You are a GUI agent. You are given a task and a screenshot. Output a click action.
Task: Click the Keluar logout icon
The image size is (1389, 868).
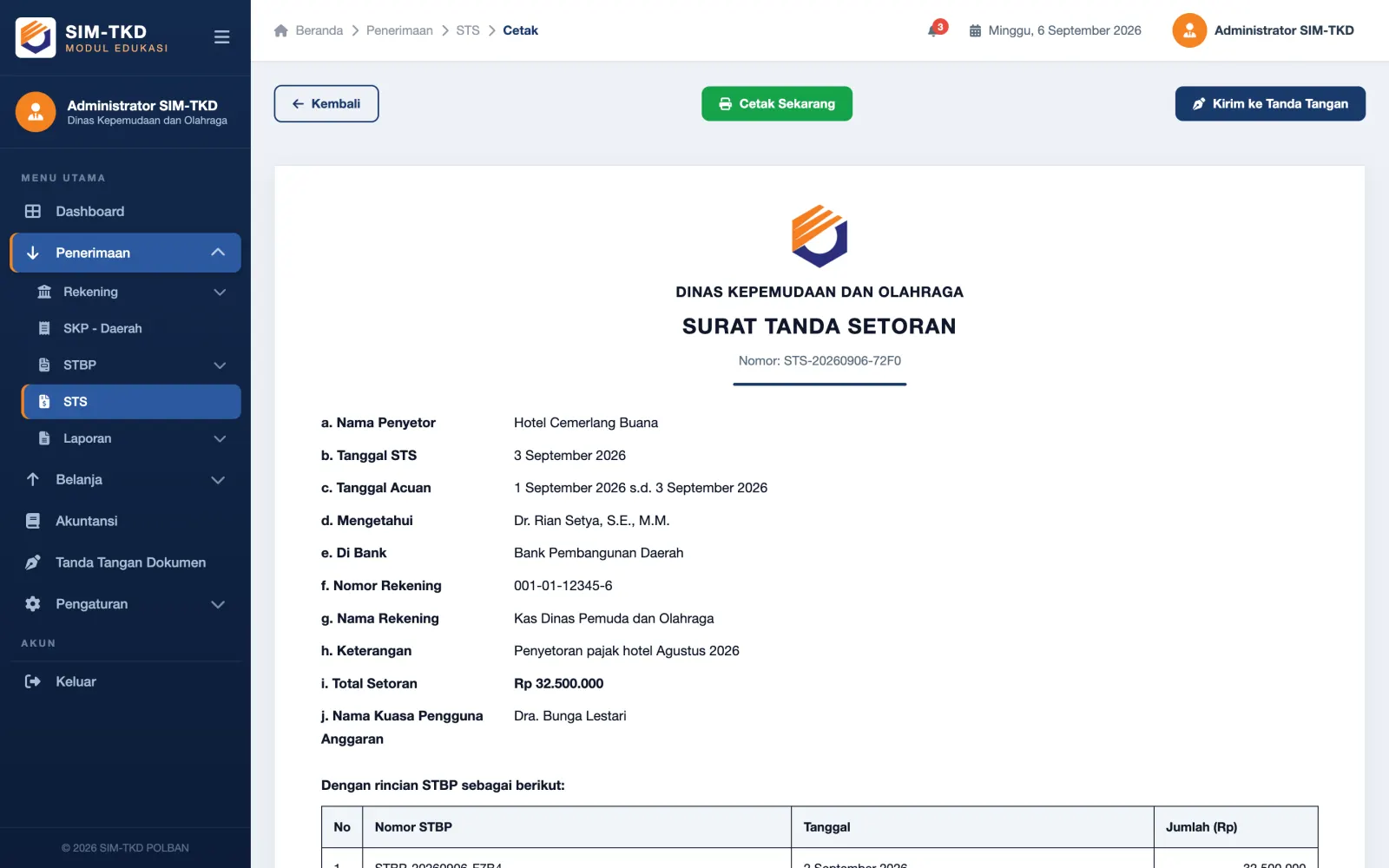(x=33, y=681)
